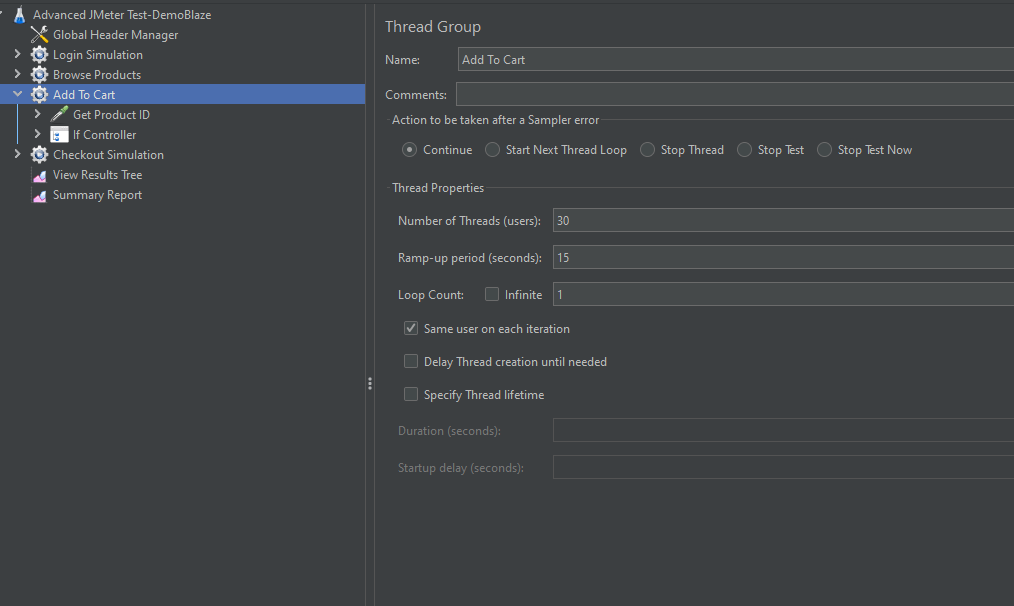Click the If Controller icon
The height and width of the screenshot is (606, 1014).
click(x=59, y=135)
